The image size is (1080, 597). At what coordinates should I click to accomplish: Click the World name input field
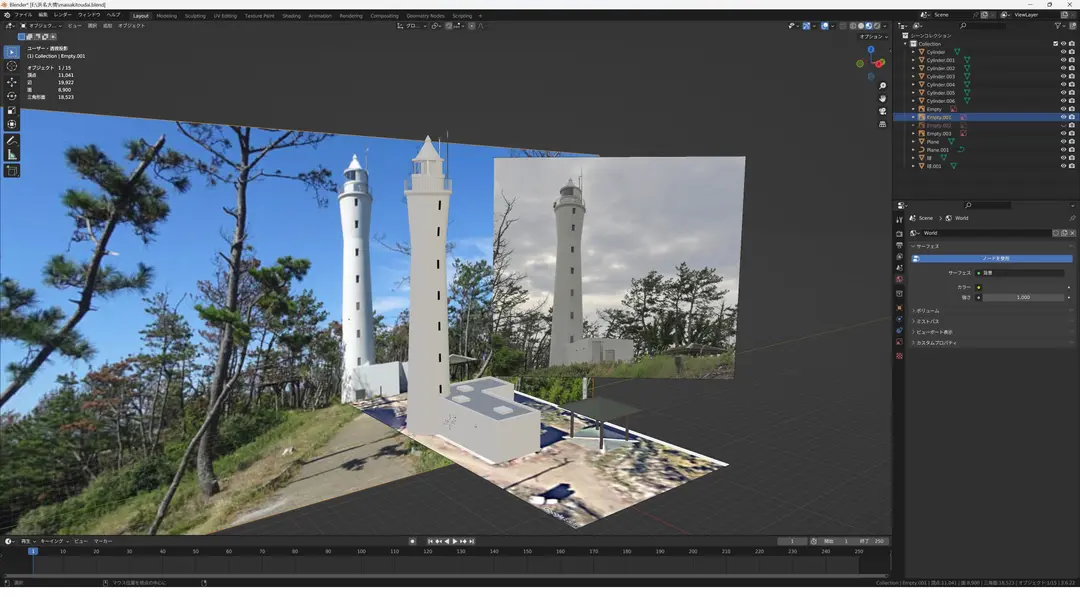pos(986,233)
